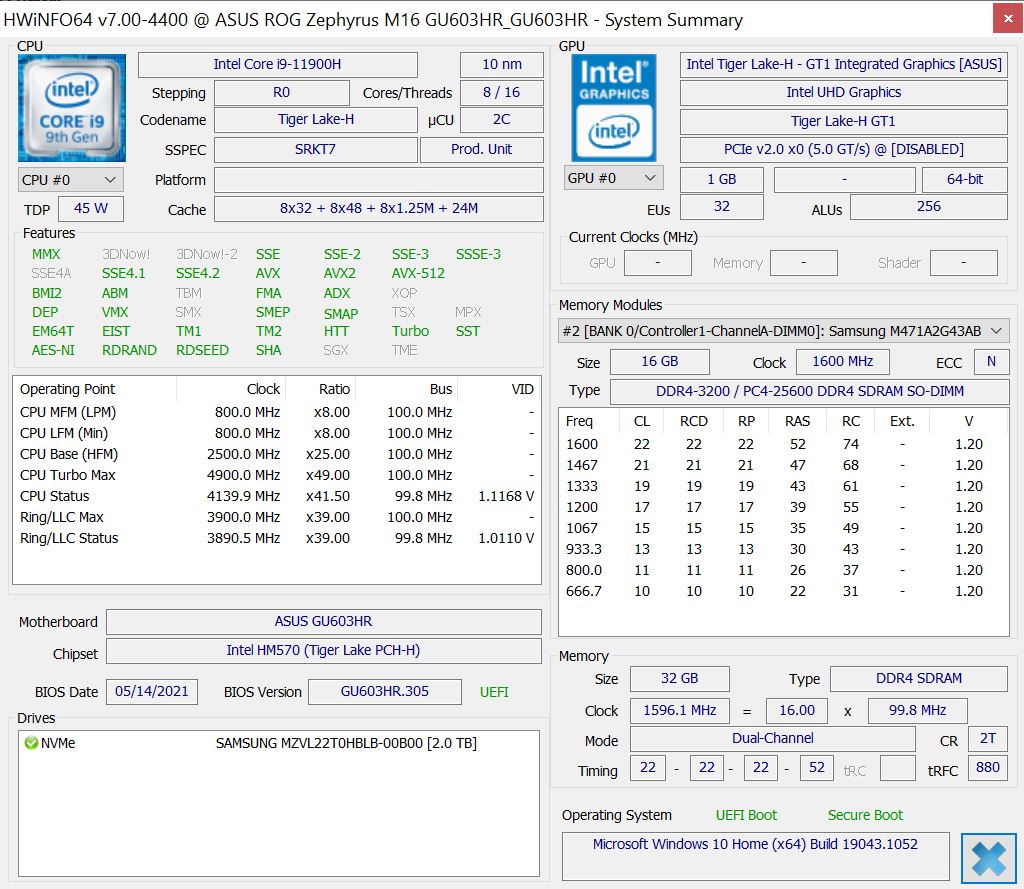The width and height of the screenshot is (1024, 889).
Task: Click the empty Platform field
Action: click(x=379, y=180)
